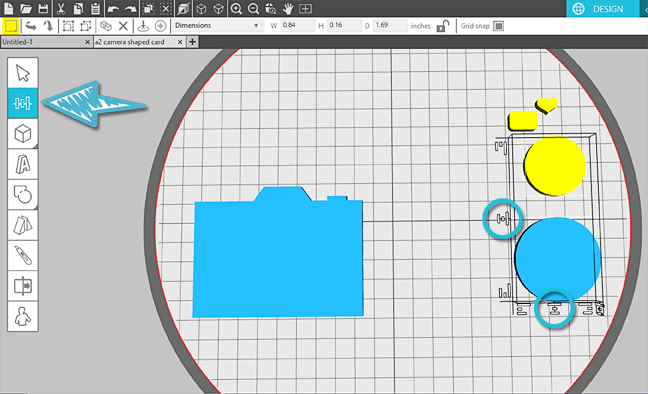Toggle the aspect ratio lock
Image resolution: width=648 pixels, height=394 pixels.
click(442, 26)
